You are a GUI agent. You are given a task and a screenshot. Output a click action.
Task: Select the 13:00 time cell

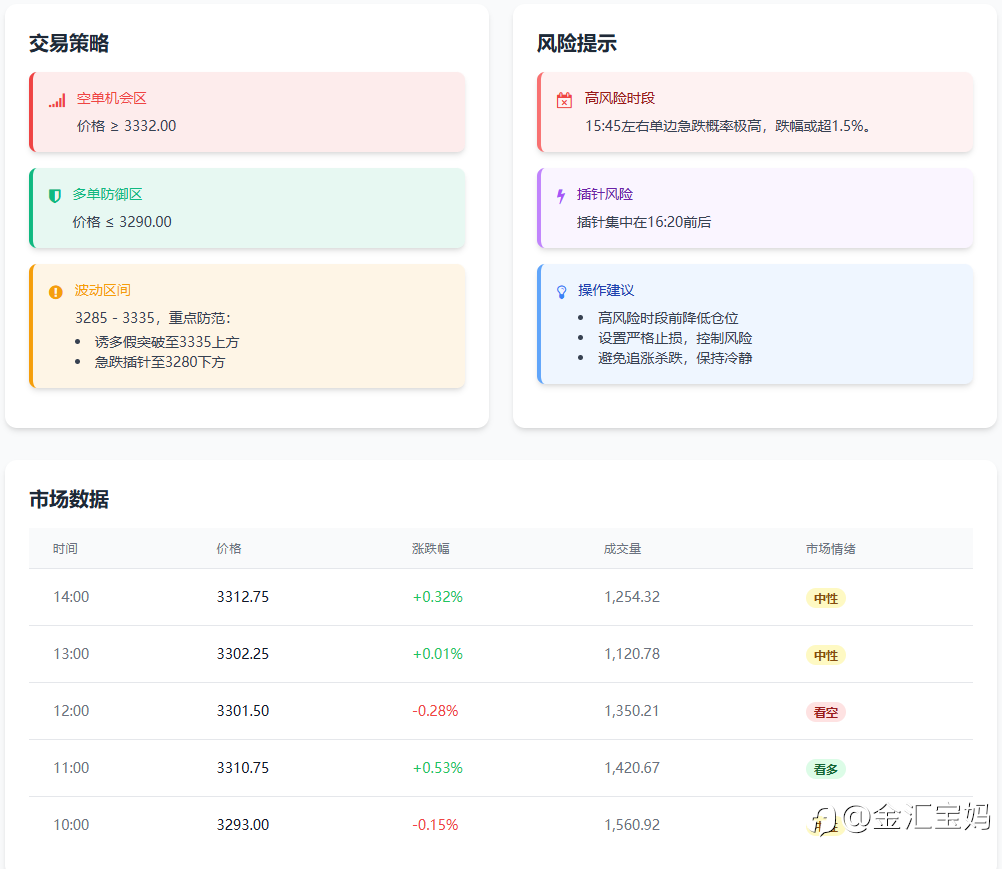pos(71,654)
